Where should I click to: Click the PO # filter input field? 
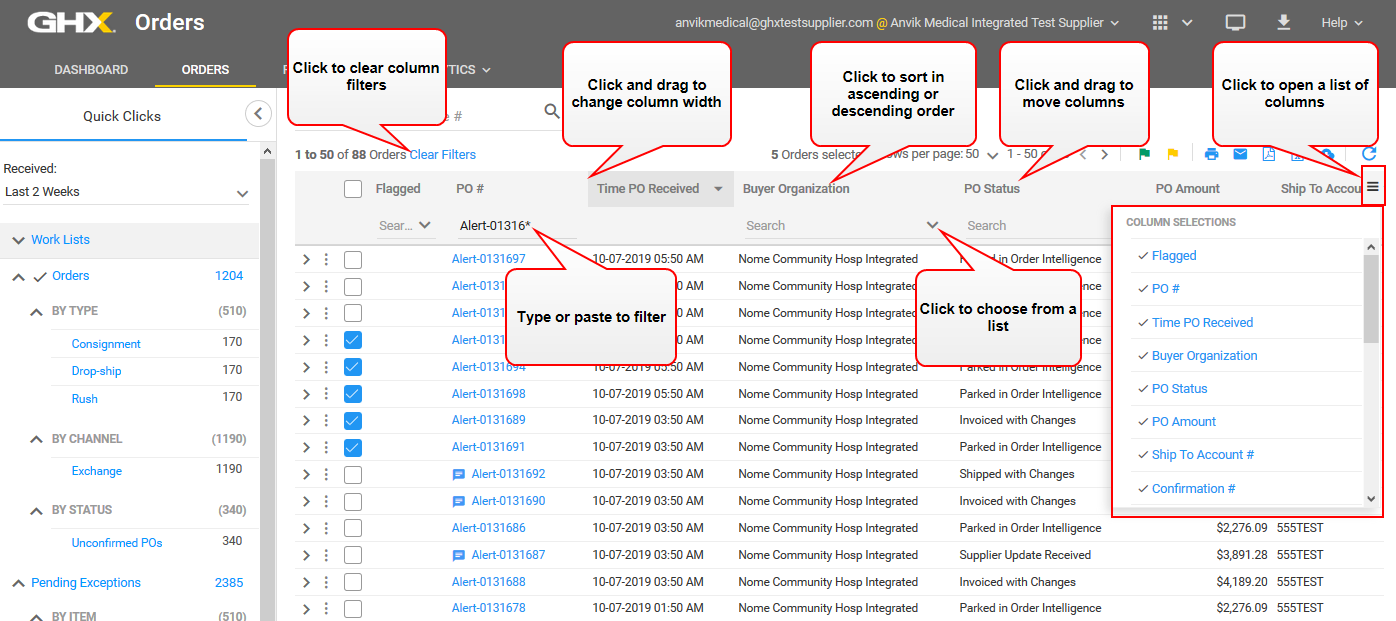click(516, 226)
